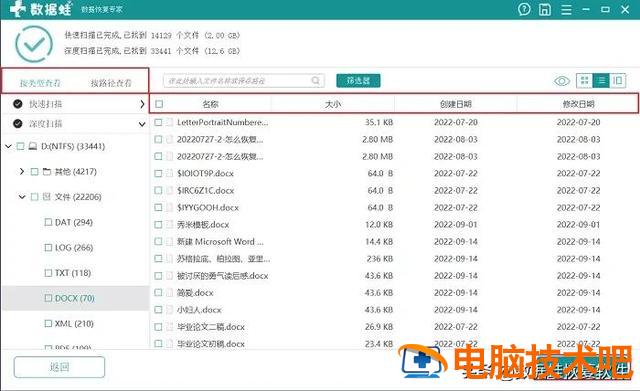Click the save scan results icon
This screenshot has height=391, width=640.
coord(545,9)
